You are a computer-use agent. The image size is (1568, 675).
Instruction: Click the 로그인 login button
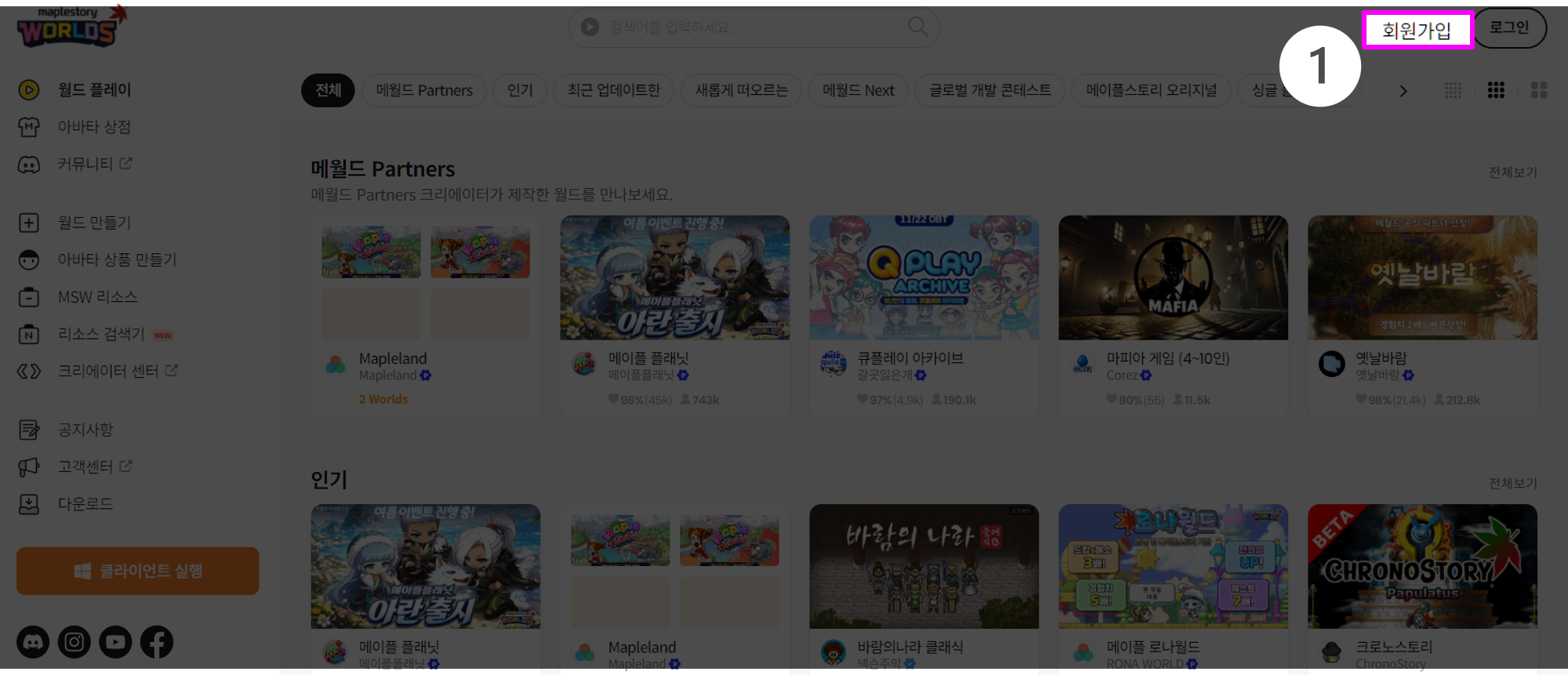pos(1509,28)
